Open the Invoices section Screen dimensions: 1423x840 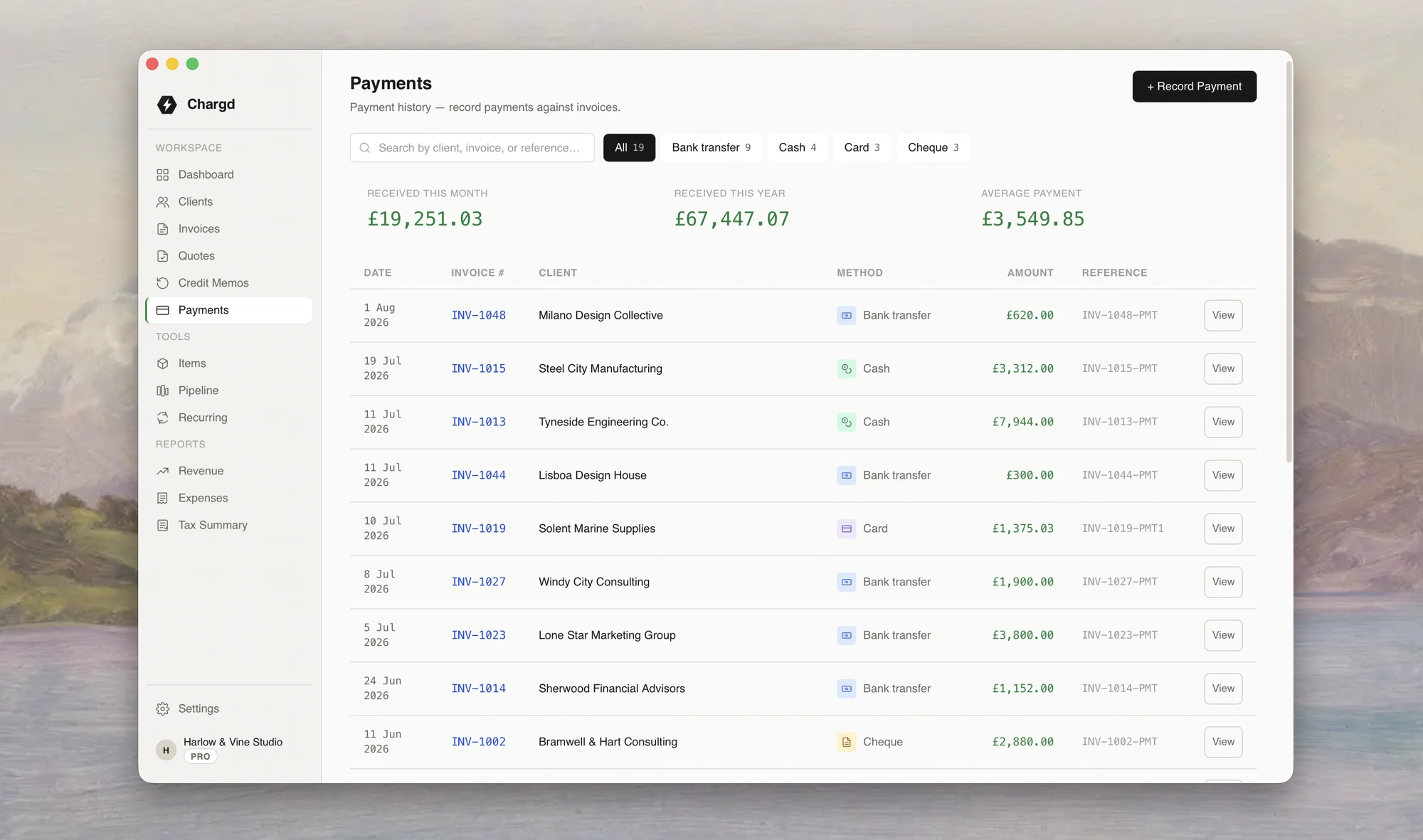[x=228, y=229]
